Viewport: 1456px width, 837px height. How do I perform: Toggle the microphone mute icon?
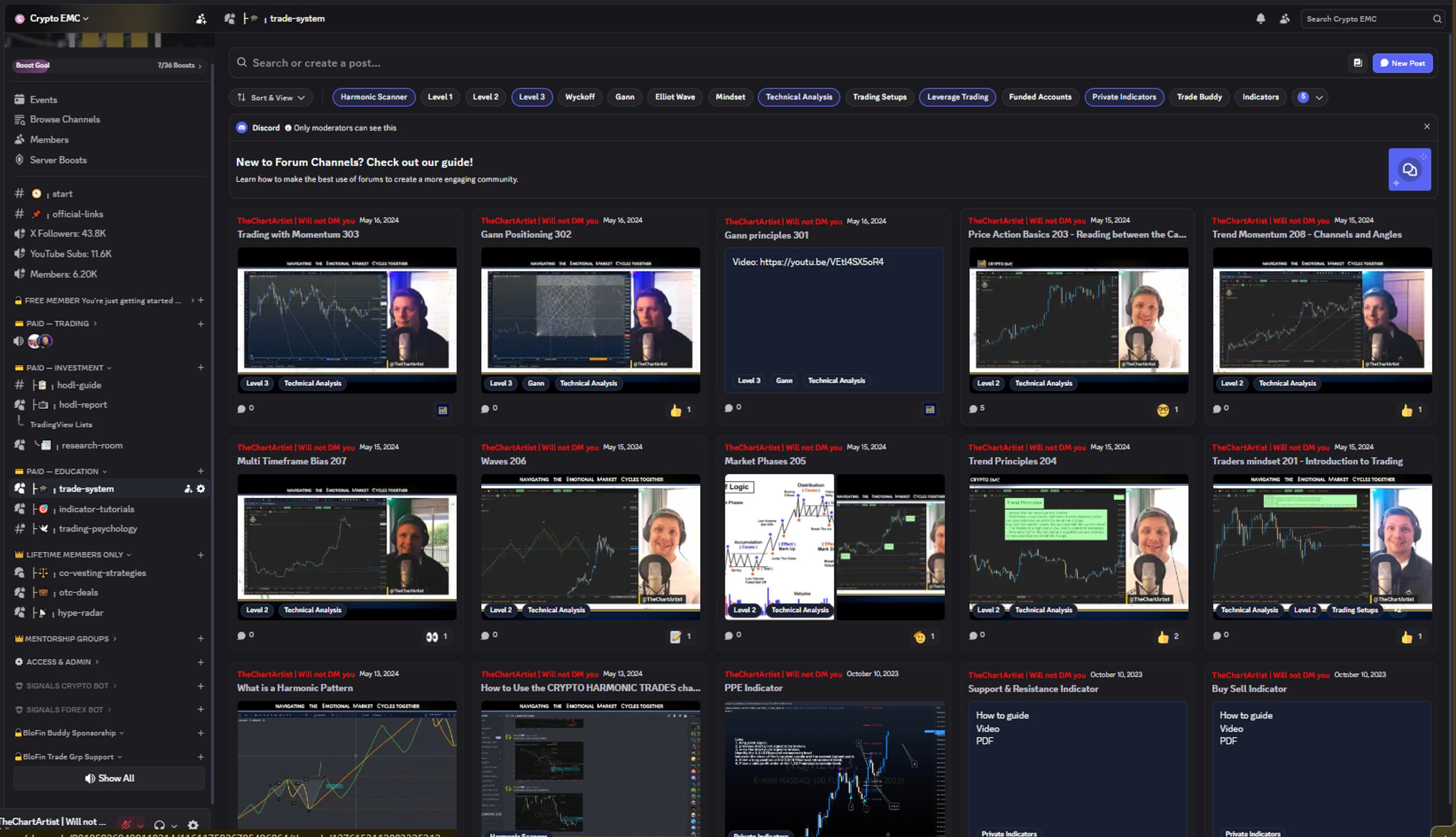[126, 825]
